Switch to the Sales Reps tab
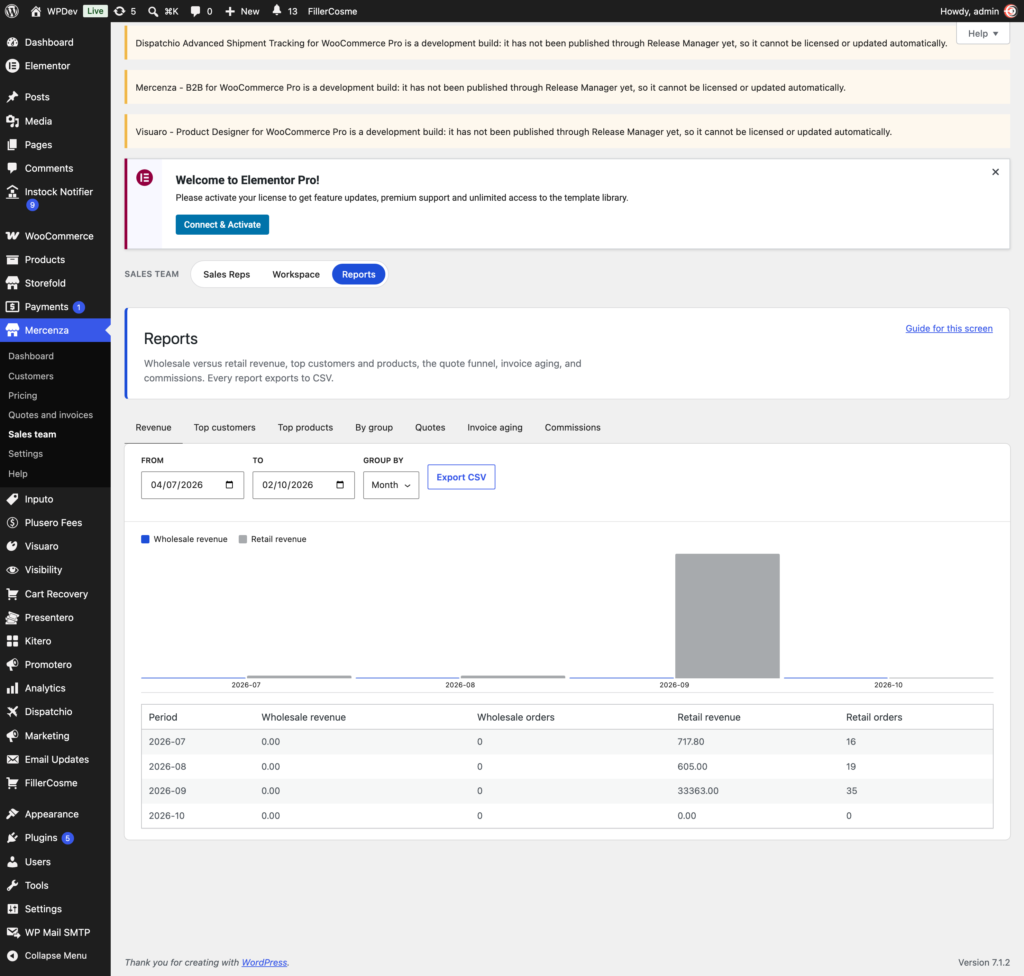1024x976 pixels. pos(227,274)
